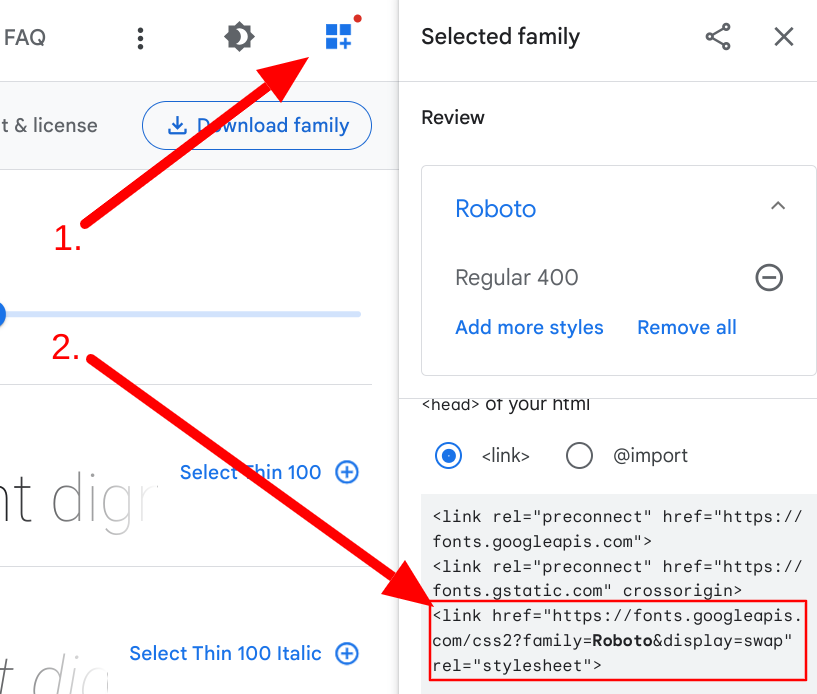Click plus icon next to Thin 100 Italic

point(347,653)
